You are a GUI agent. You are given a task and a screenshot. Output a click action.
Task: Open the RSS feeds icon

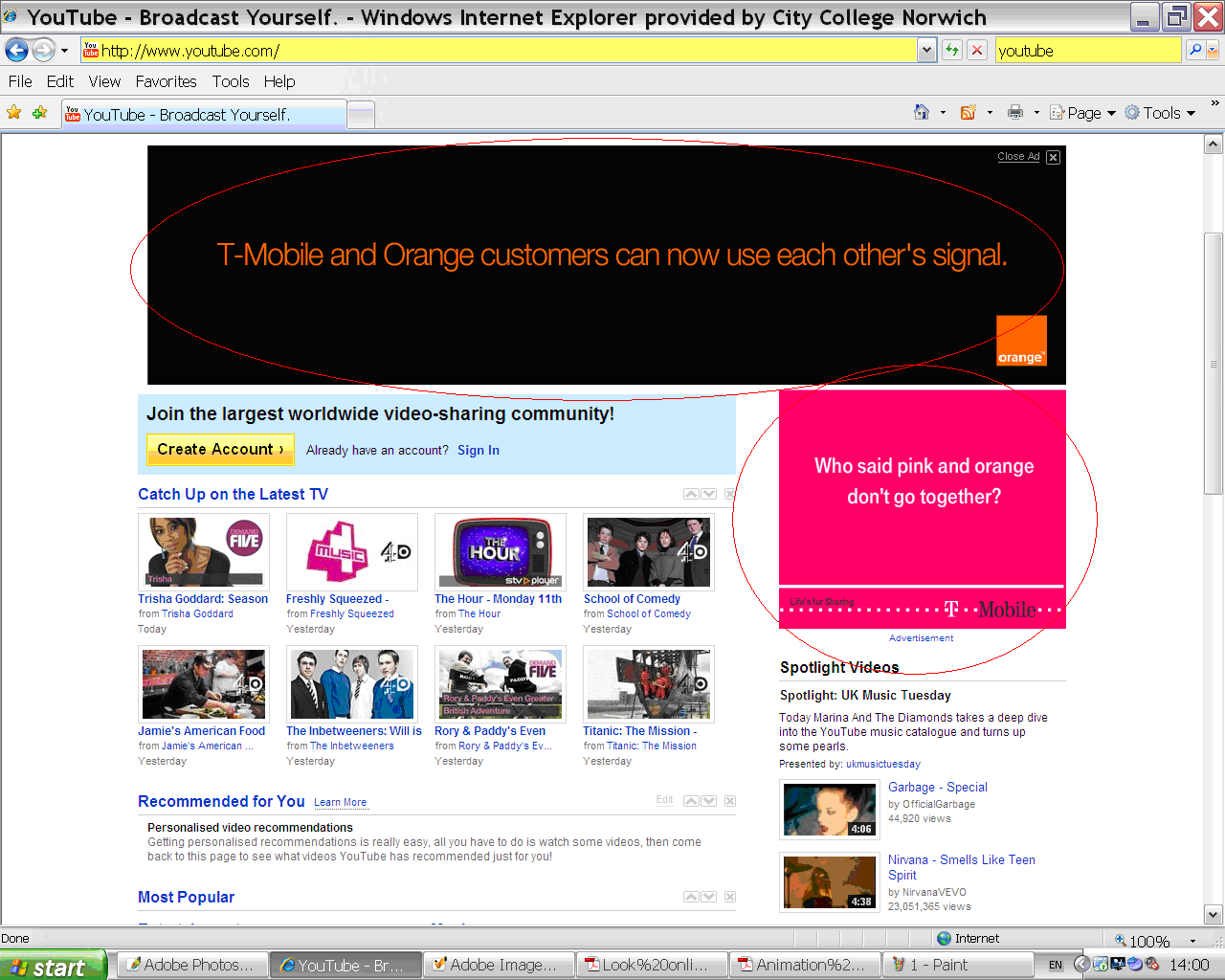[x=969, y=112]
